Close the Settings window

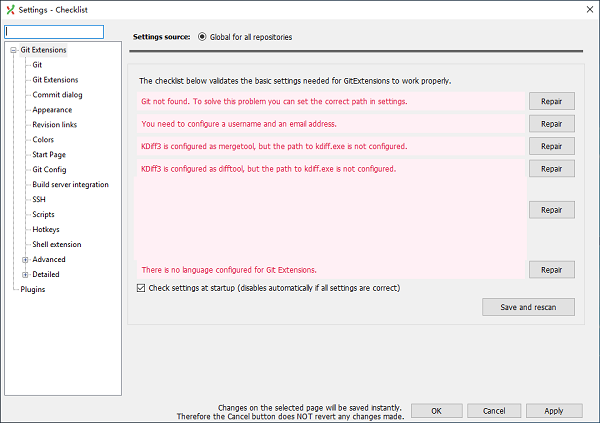tap(590, 10)
